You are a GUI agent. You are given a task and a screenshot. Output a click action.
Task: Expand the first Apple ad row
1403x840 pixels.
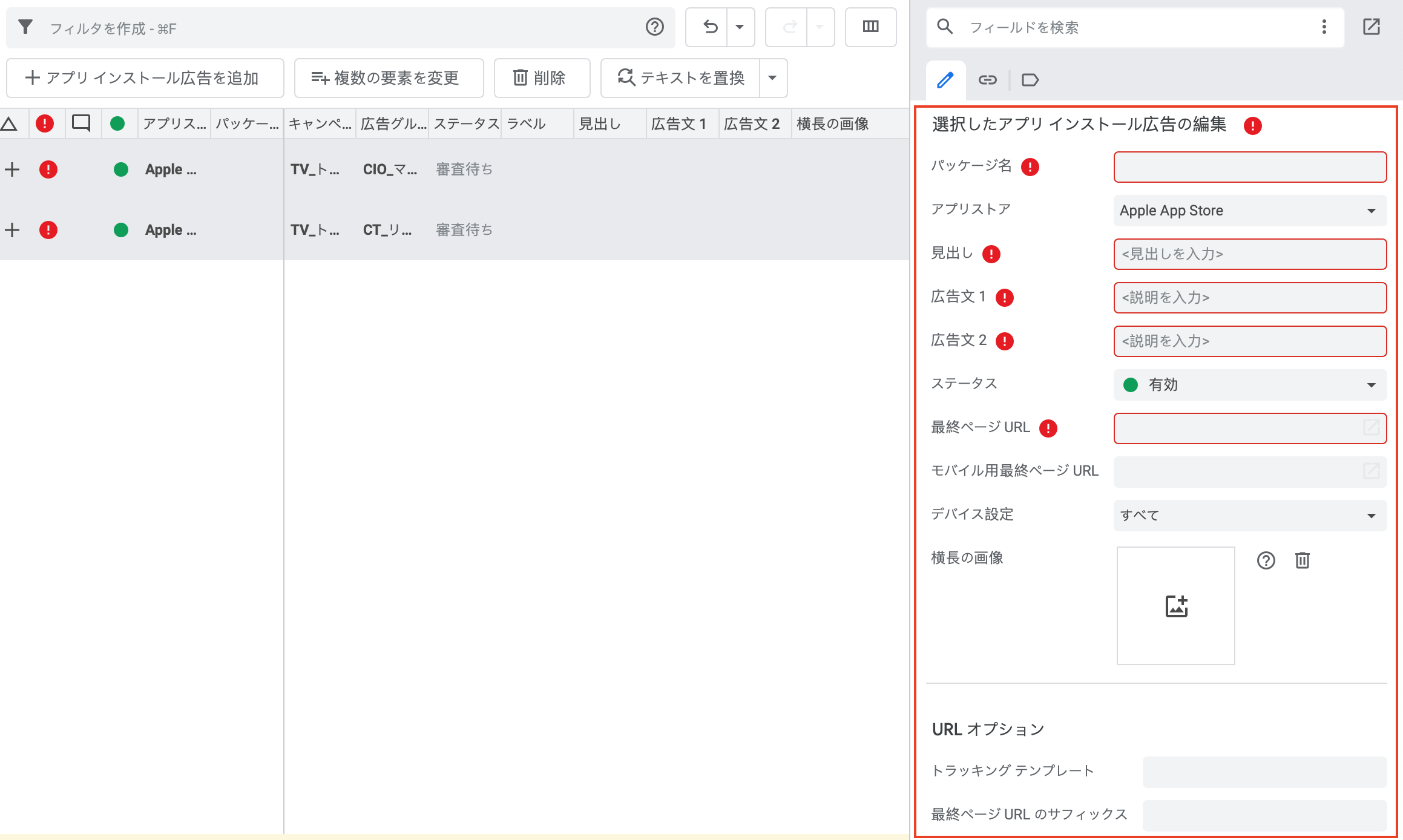[x=12, y=169]
